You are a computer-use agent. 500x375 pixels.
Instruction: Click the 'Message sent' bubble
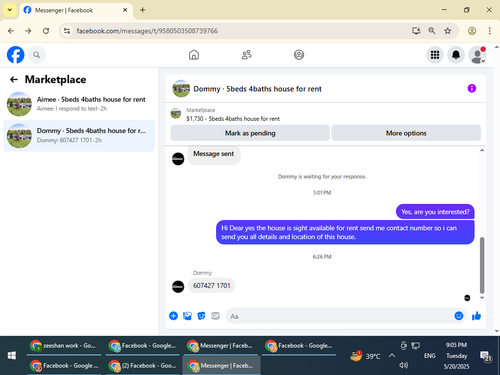pyautogui.click(x=214, y=154)
